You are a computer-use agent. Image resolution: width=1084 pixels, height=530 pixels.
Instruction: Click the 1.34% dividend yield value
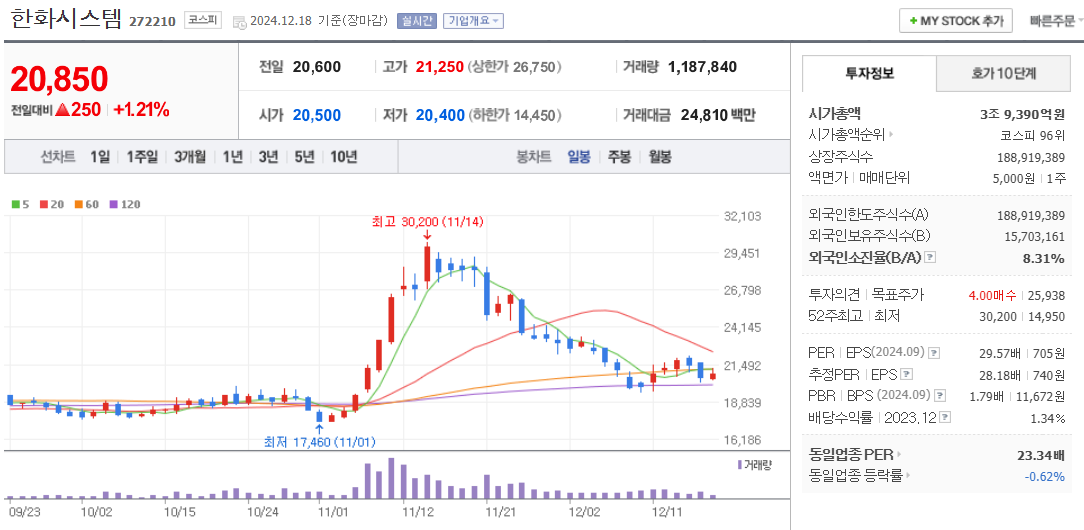(1047, 417)
